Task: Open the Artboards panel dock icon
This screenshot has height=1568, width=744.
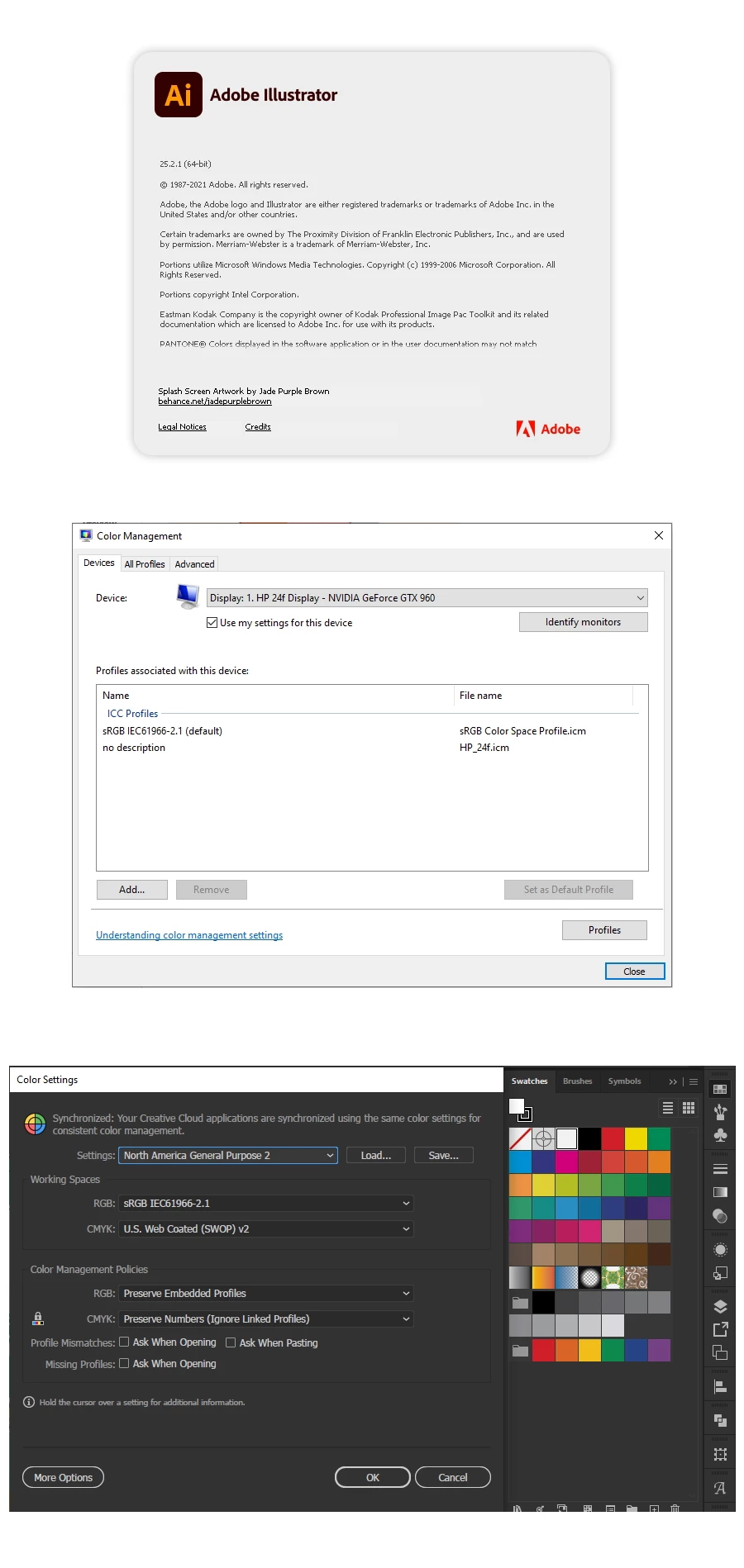Action: pos(720,1352)
